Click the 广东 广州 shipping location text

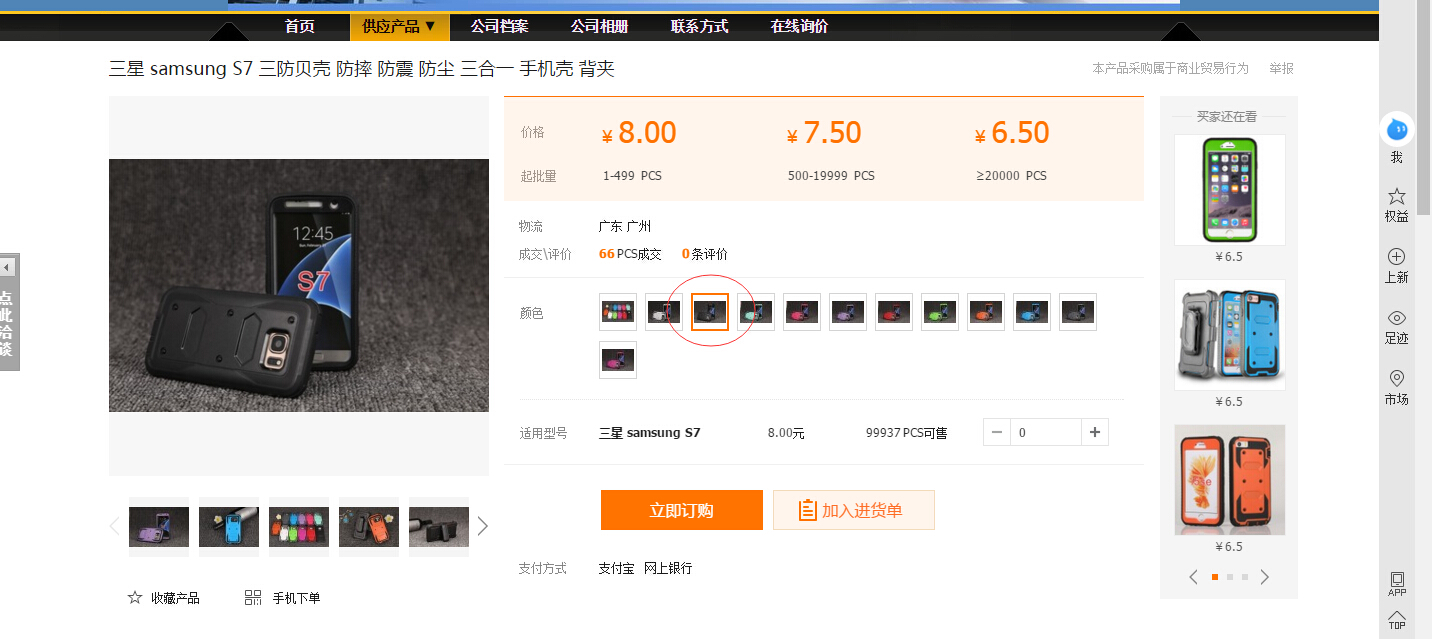coord(625,226)
